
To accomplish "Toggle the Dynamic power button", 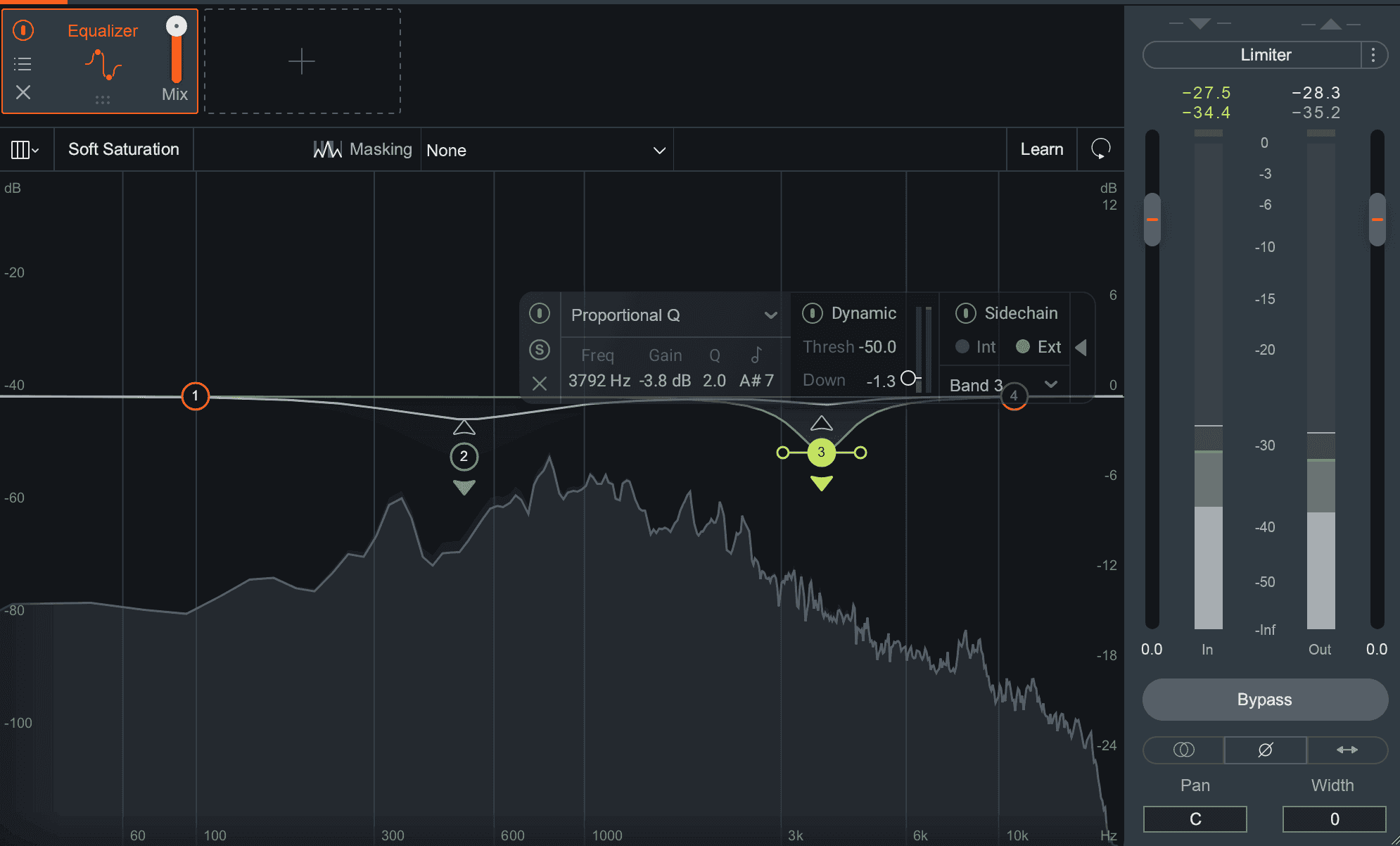I will (x=813, y=313).
